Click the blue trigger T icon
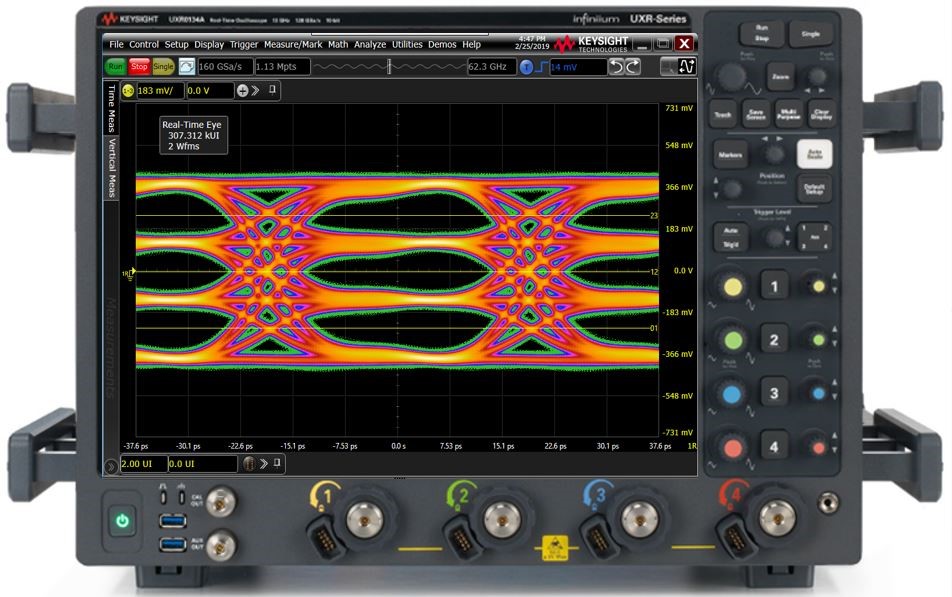Image resolution: width=952 pixels, height=597 pixels. [x=527, y=67]
